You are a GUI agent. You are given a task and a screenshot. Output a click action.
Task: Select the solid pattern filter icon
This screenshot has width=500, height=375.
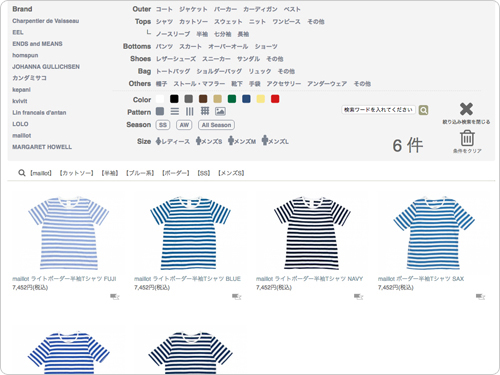tap(160, 111)
